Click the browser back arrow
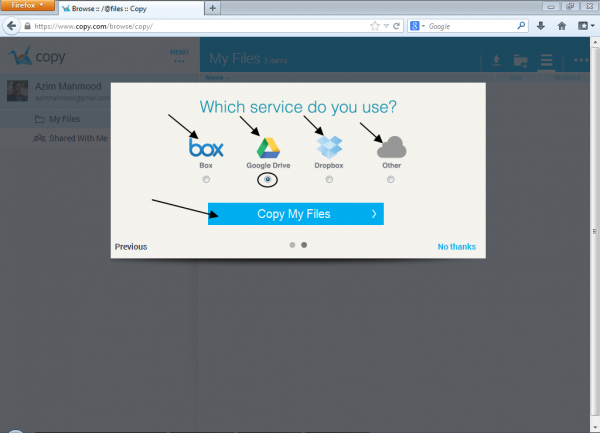600x433 pixels. coord(11,26)
